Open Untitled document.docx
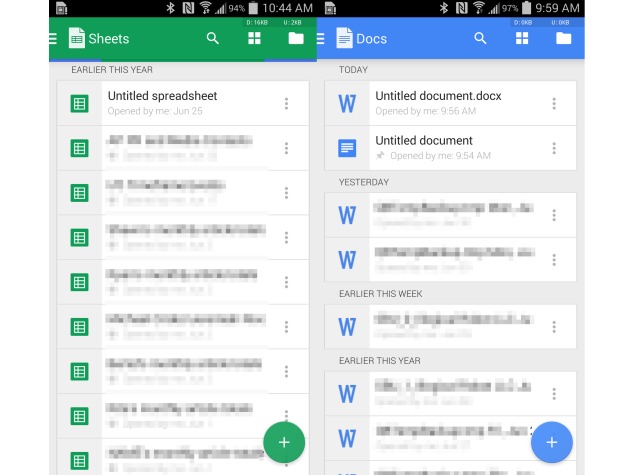This screenshot has width=635, height=475. pos(450,103)
